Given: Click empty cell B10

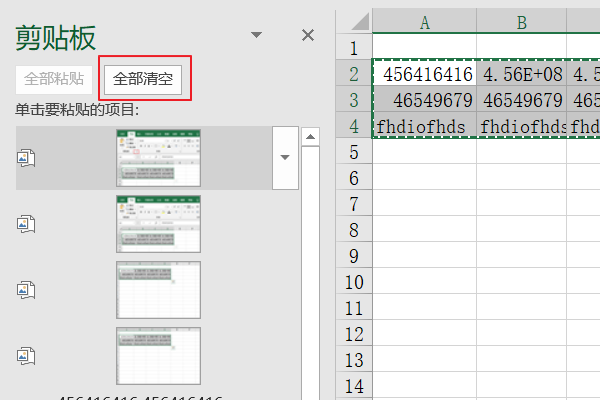Looking at the screenshot, I should click(522, 281).
